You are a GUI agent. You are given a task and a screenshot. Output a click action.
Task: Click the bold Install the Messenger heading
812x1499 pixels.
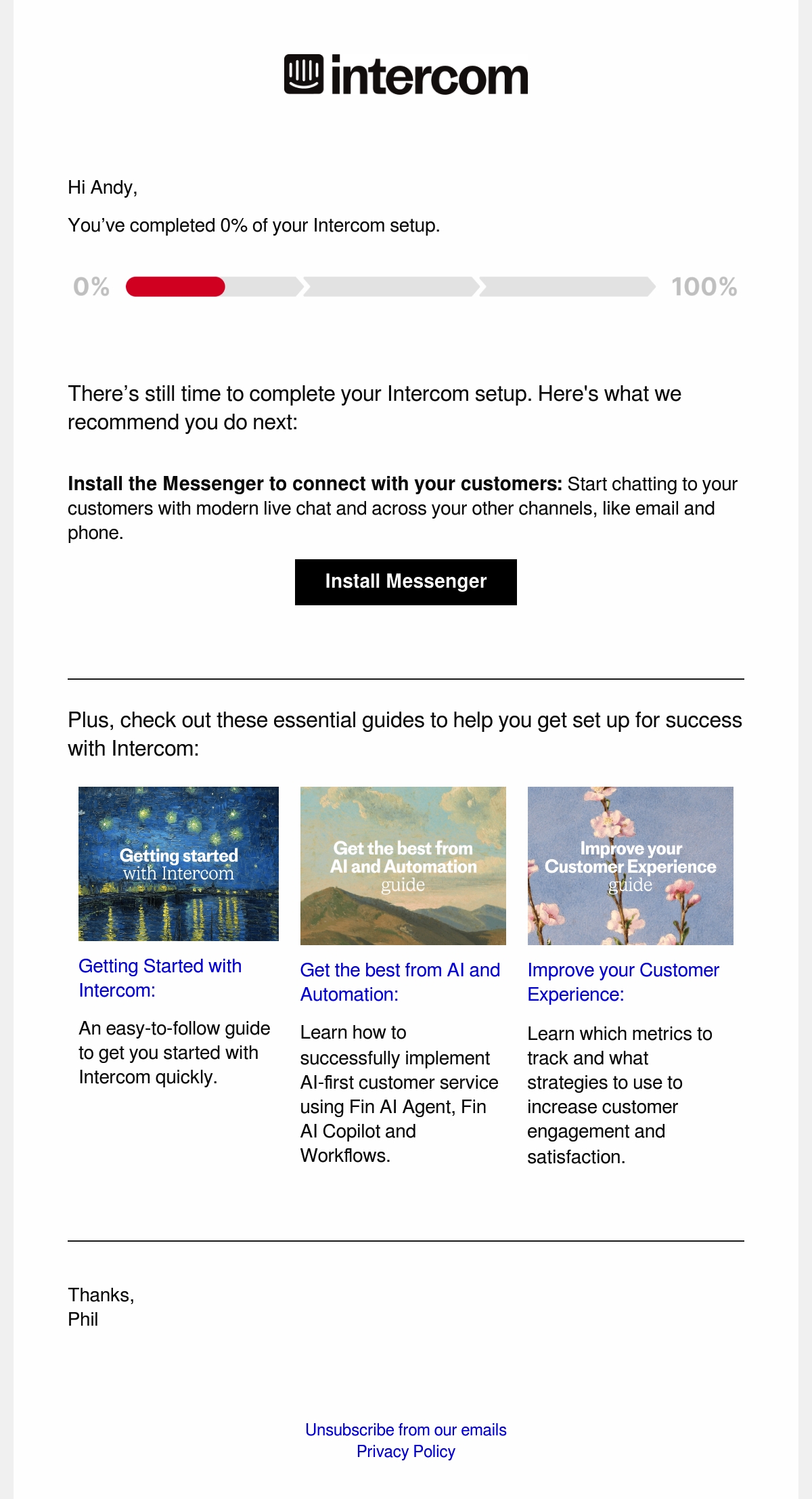pos(315,483)
